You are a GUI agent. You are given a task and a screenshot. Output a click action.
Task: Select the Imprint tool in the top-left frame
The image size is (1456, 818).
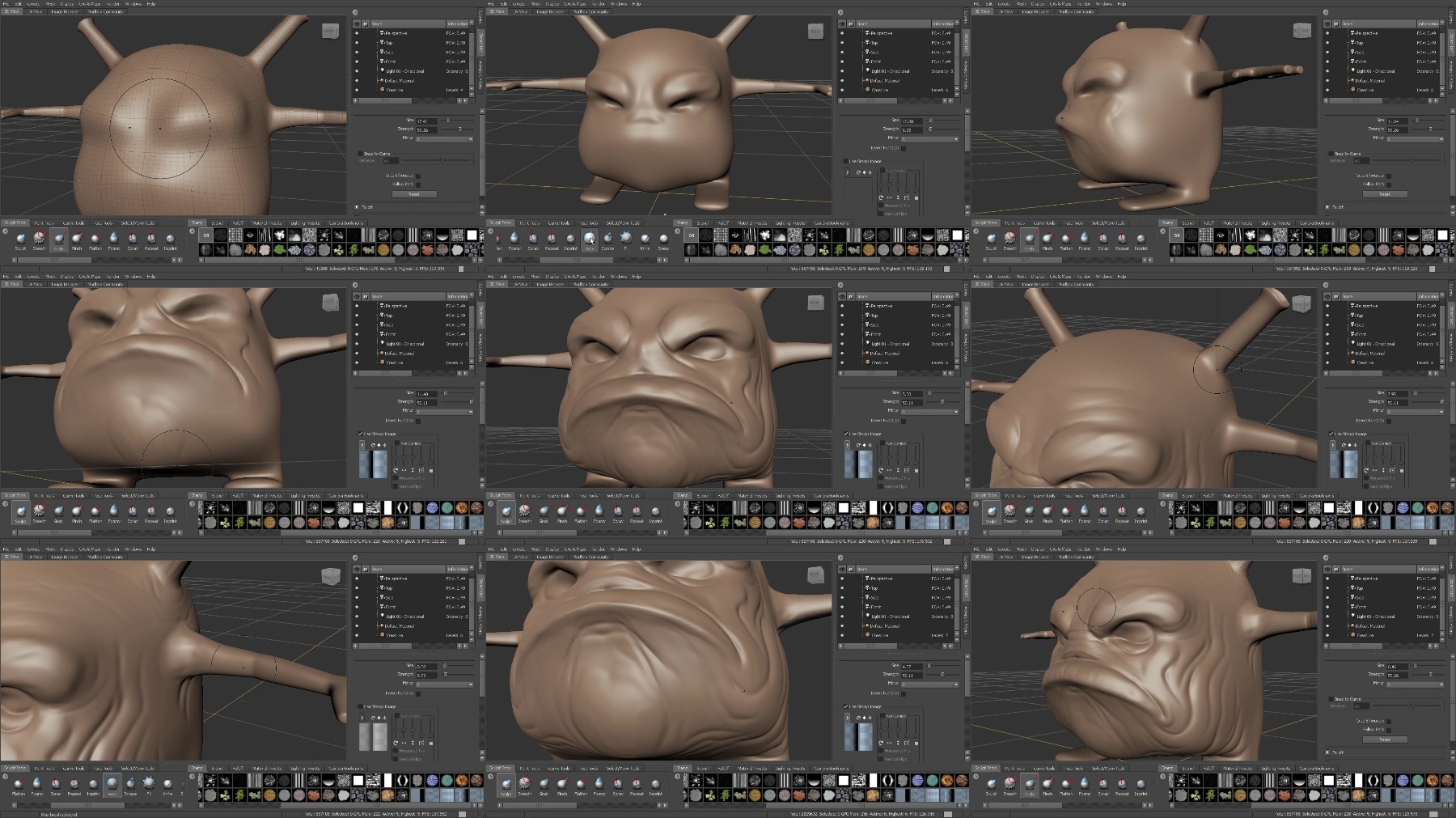[x=170, y=240]
